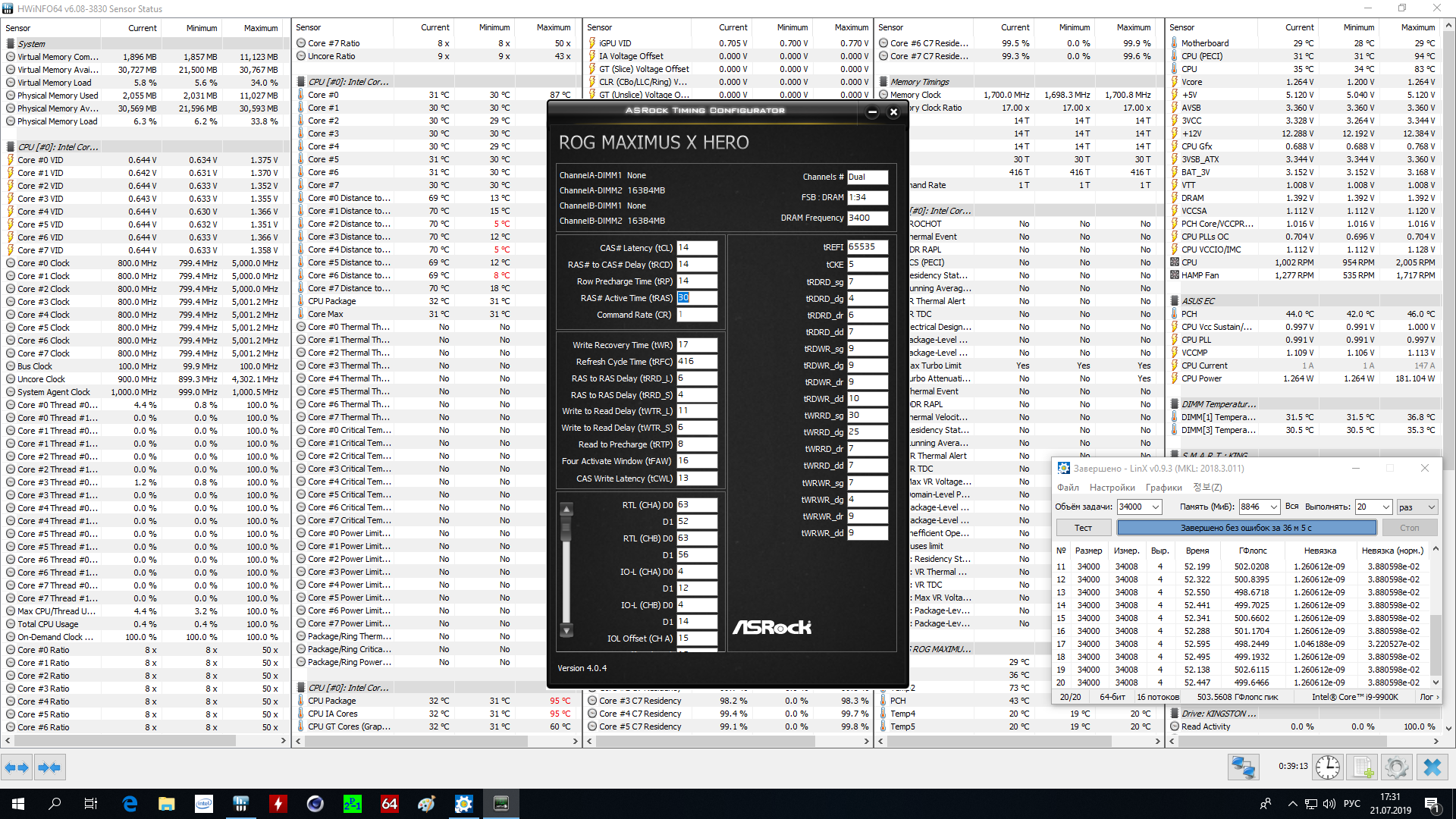Click the log file with plus icon
This screenshot has height=819, width=1456.
tap(1363, 767)
